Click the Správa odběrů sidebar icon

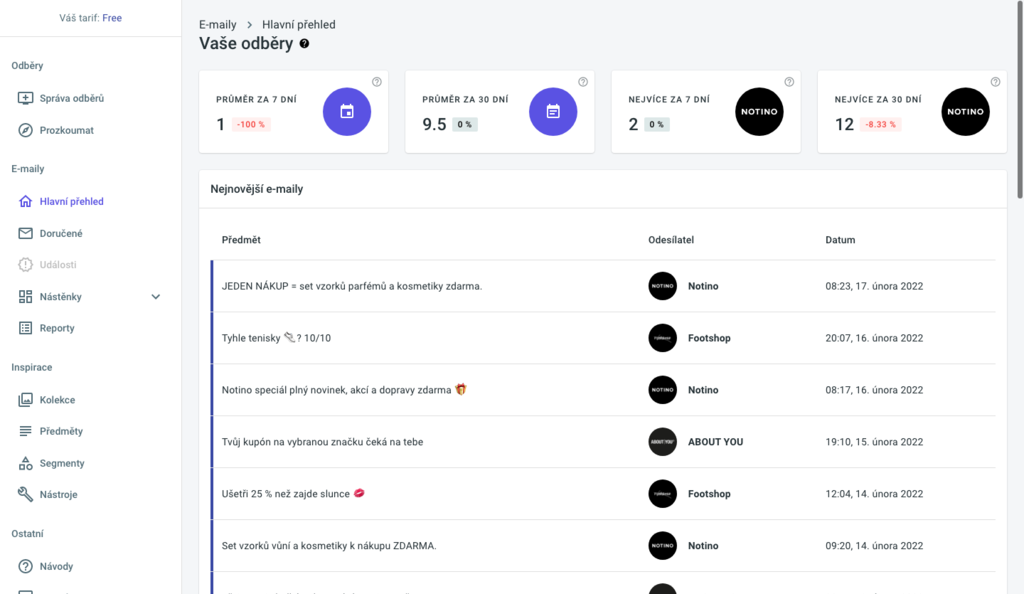click(x=25, y=99)
